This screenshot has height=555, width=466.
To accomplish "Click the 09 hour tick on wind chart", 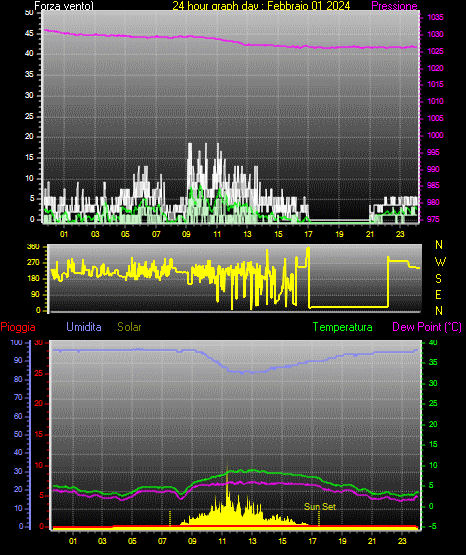I will point(186,234).
